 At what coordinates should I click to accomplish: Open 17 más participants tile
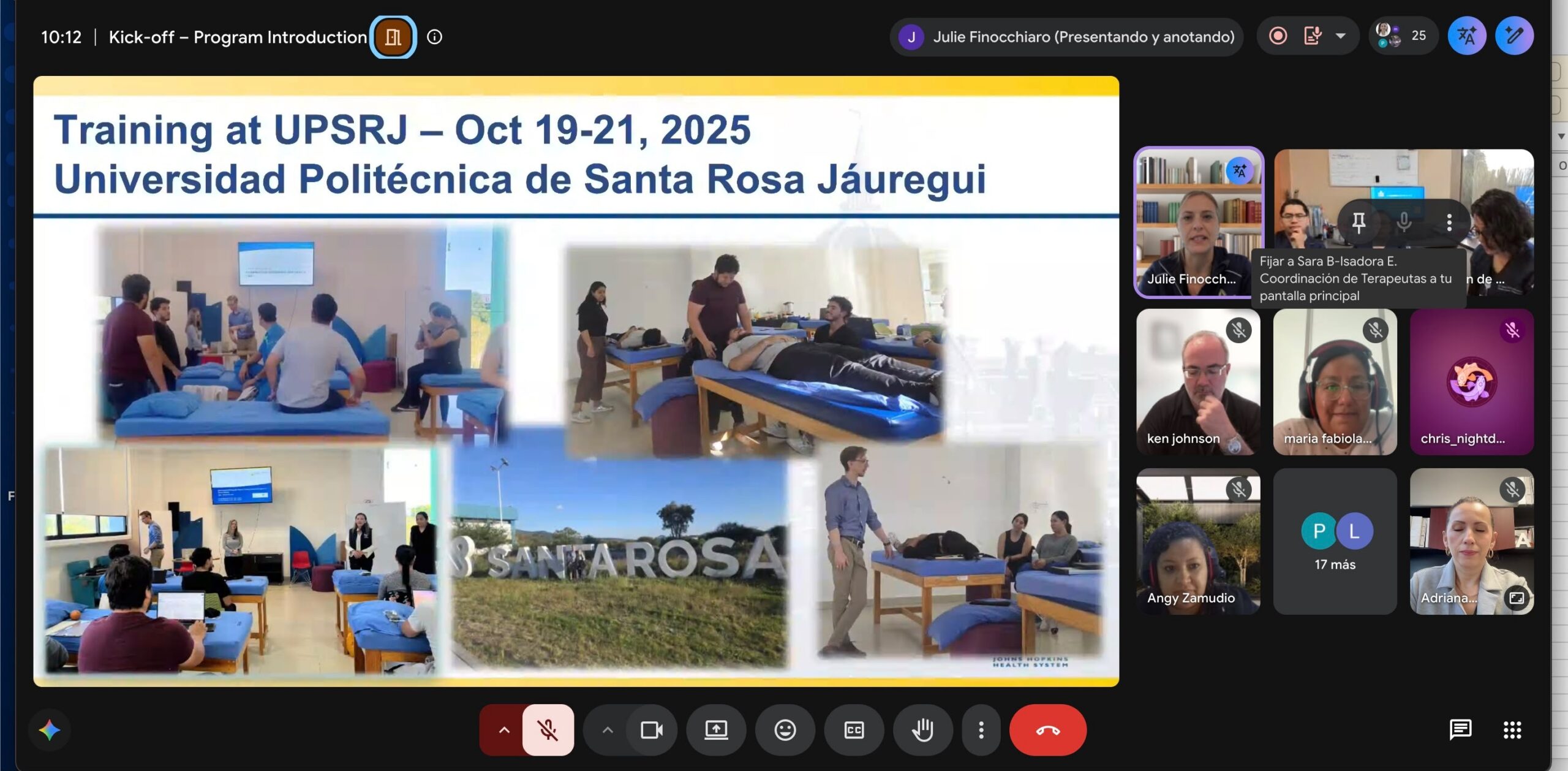point(1335,541)
